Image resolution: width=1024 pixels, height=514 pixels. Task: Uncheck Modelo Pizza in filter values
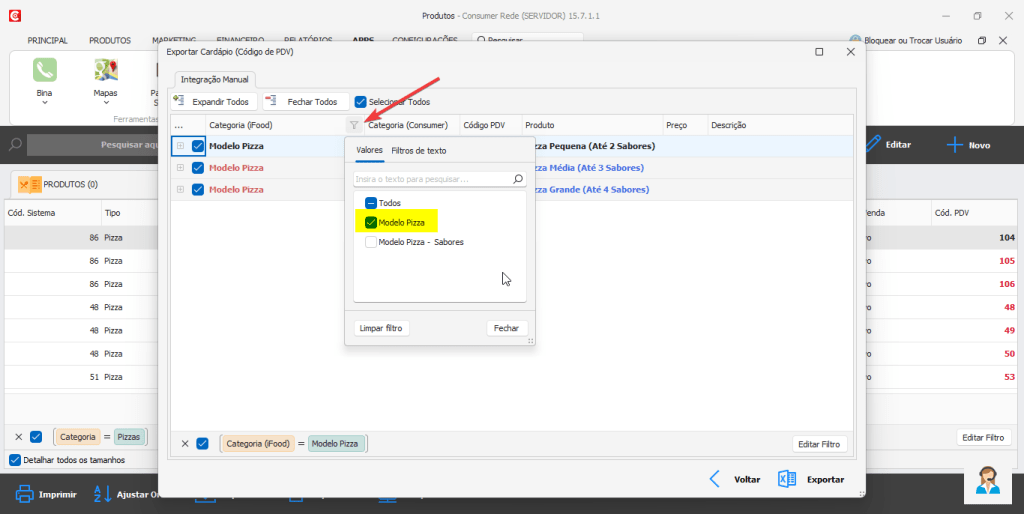370,222
